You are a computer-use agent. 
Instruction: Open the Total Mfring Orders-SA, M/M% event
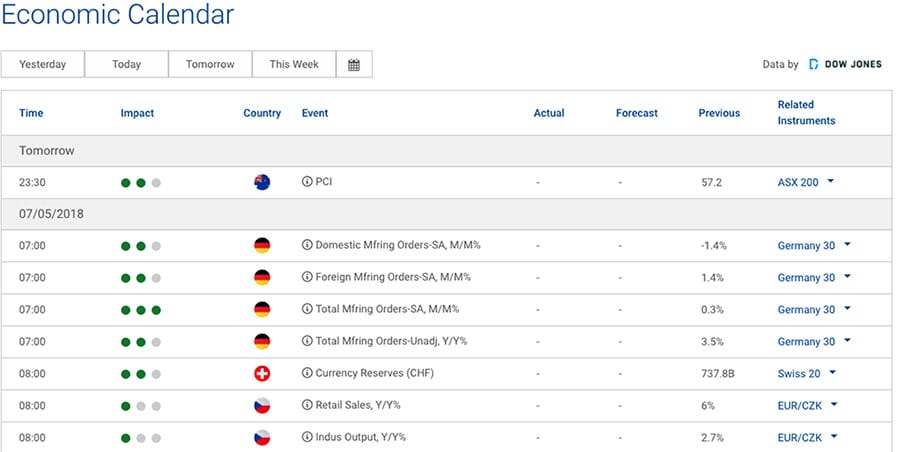click(387, 309)
